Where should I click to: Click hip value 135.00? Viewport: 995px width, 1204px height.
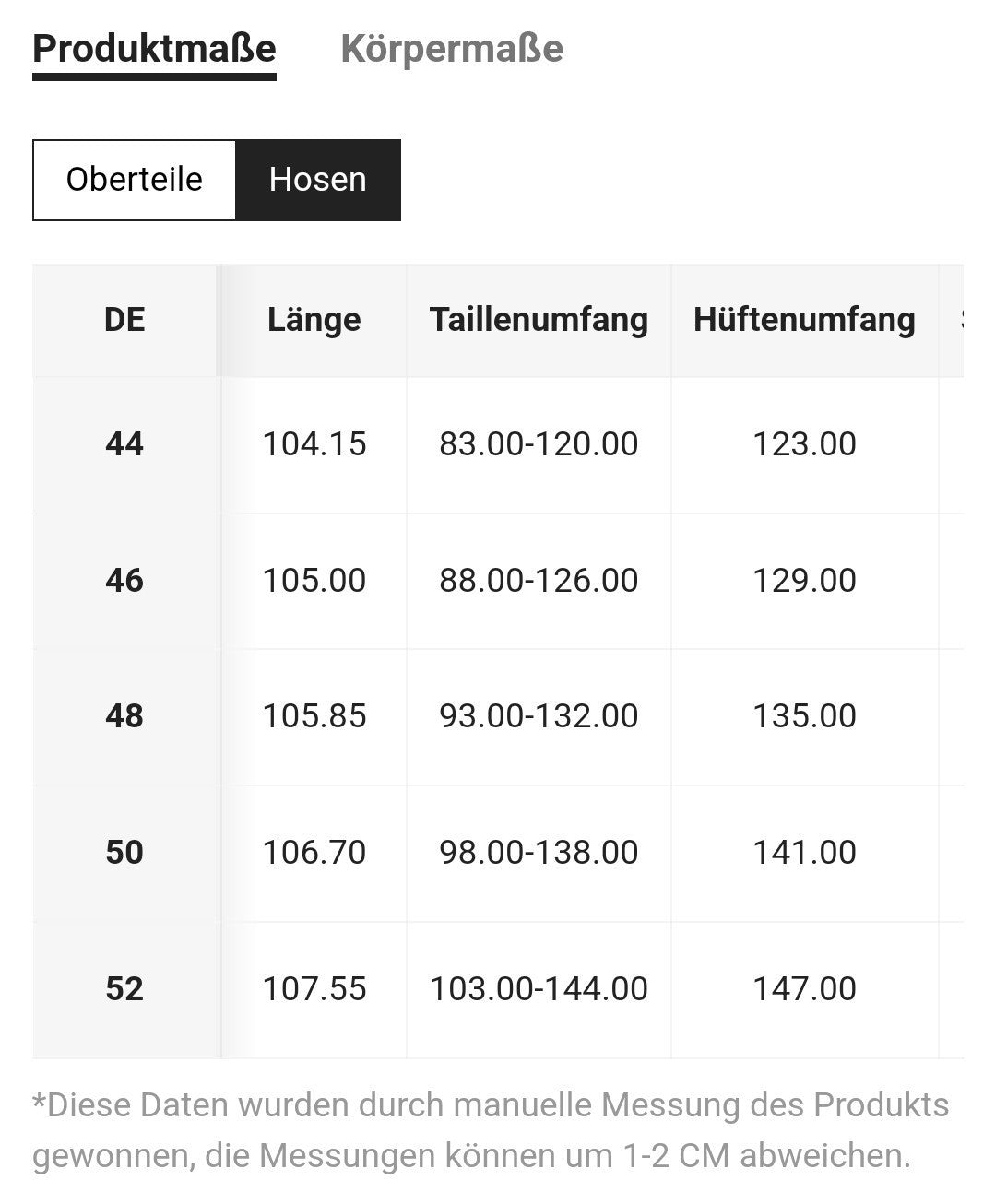[x=804, y=716]
